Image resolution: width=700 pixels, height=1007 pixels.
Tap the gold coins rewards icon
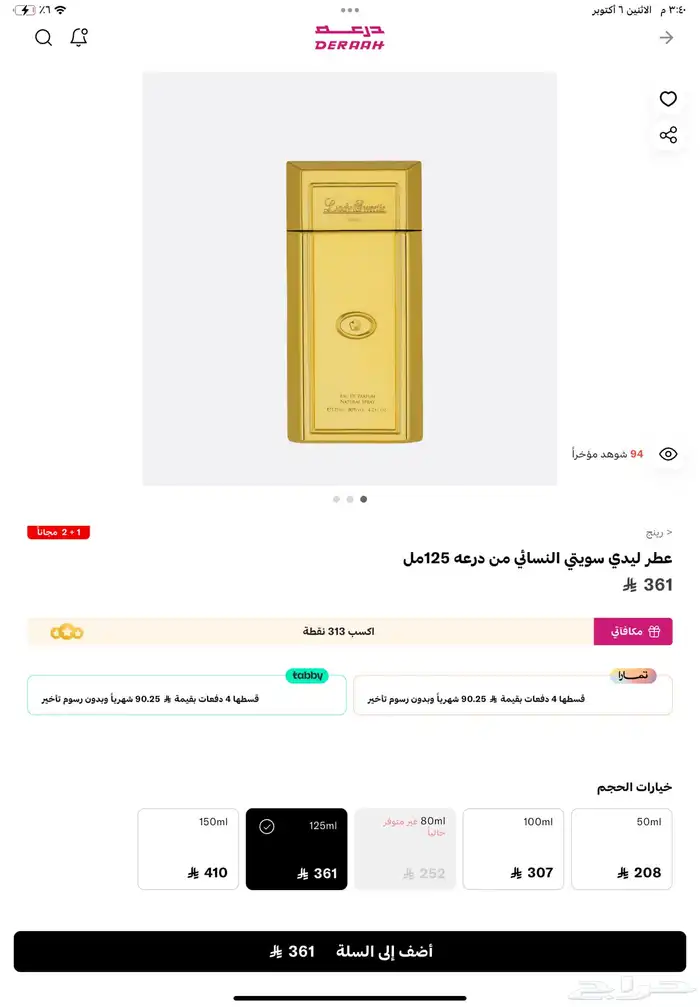(x=67, y=633)
